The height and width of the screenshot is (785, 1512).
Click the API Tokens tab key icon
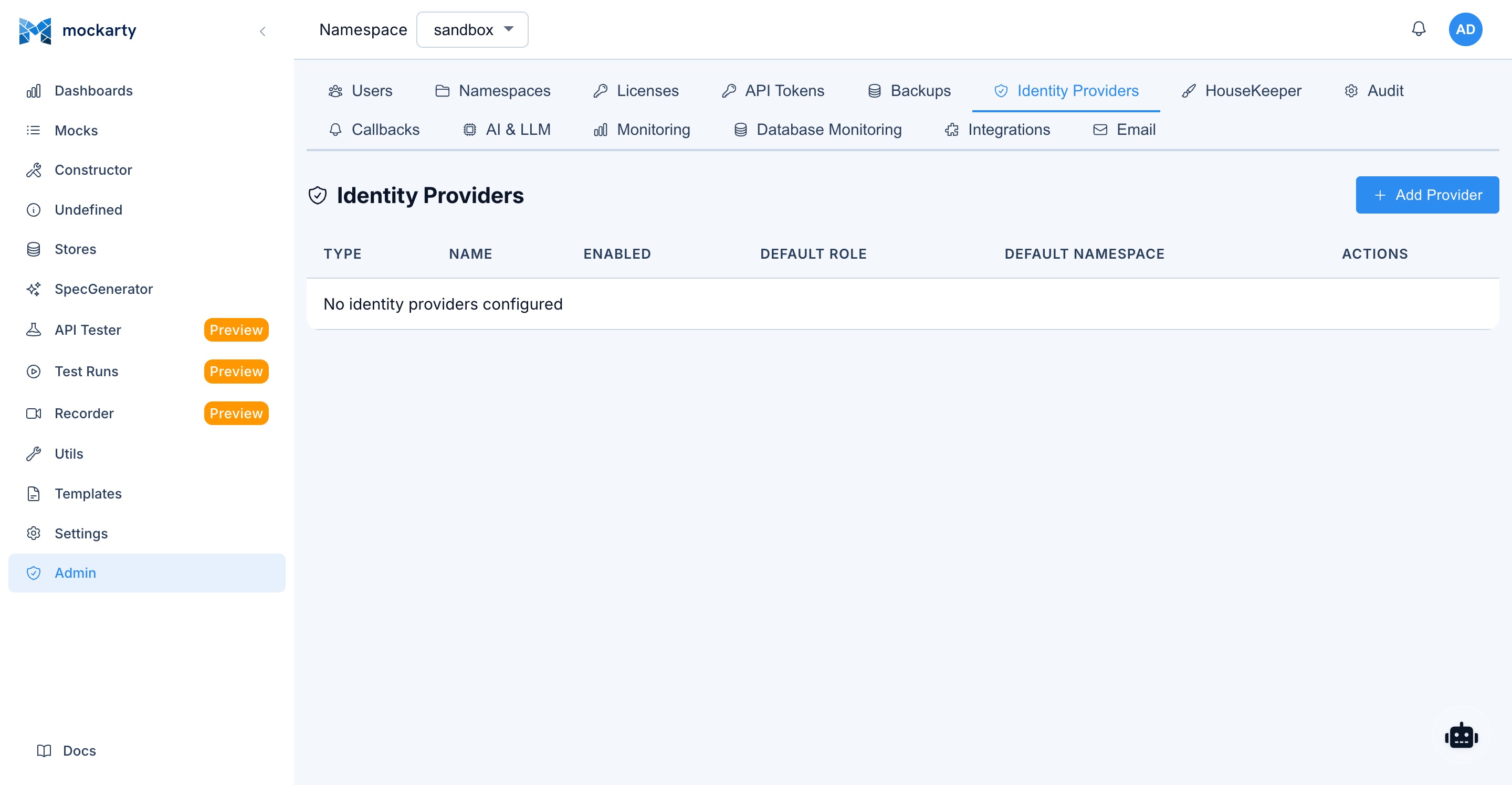[728, 91]
